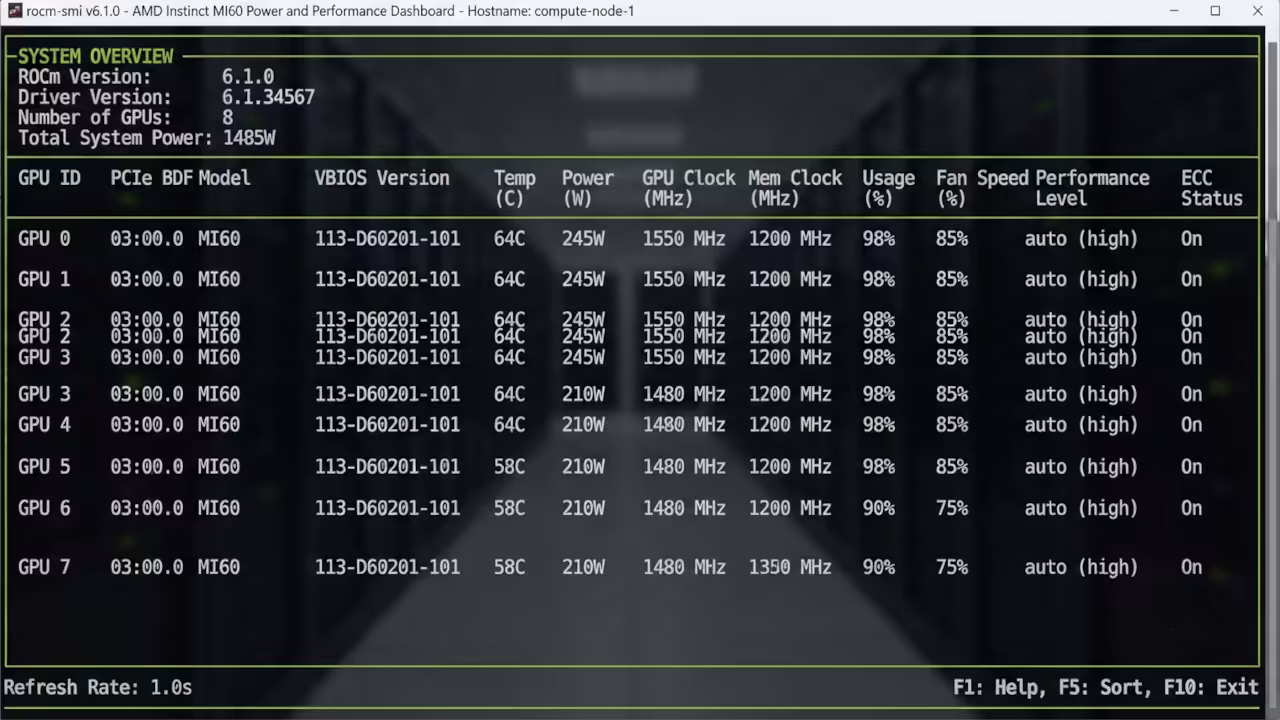Click GPU 6's fan speed 75%
The height and width of the screenshot is (720, 1280).
click(952, 508)
